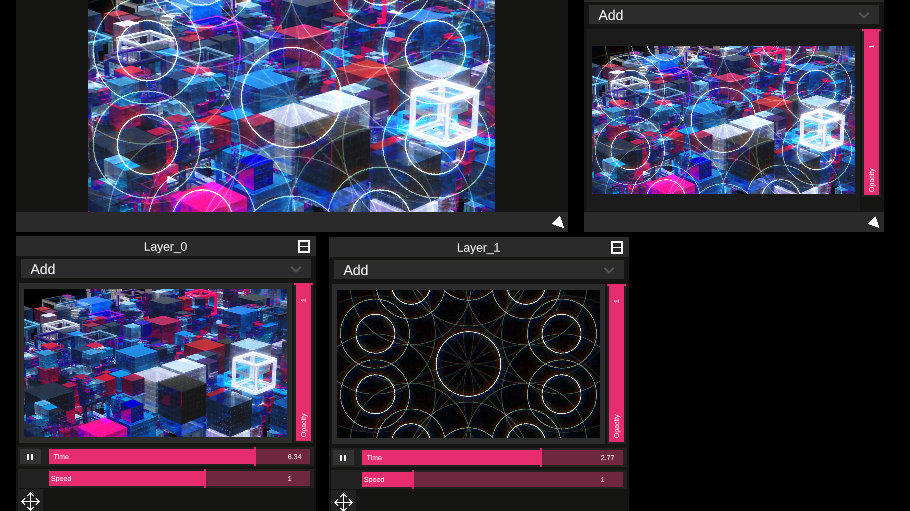
Task: Click the Speed slider in Layer_1
Action: coord(491,479)
